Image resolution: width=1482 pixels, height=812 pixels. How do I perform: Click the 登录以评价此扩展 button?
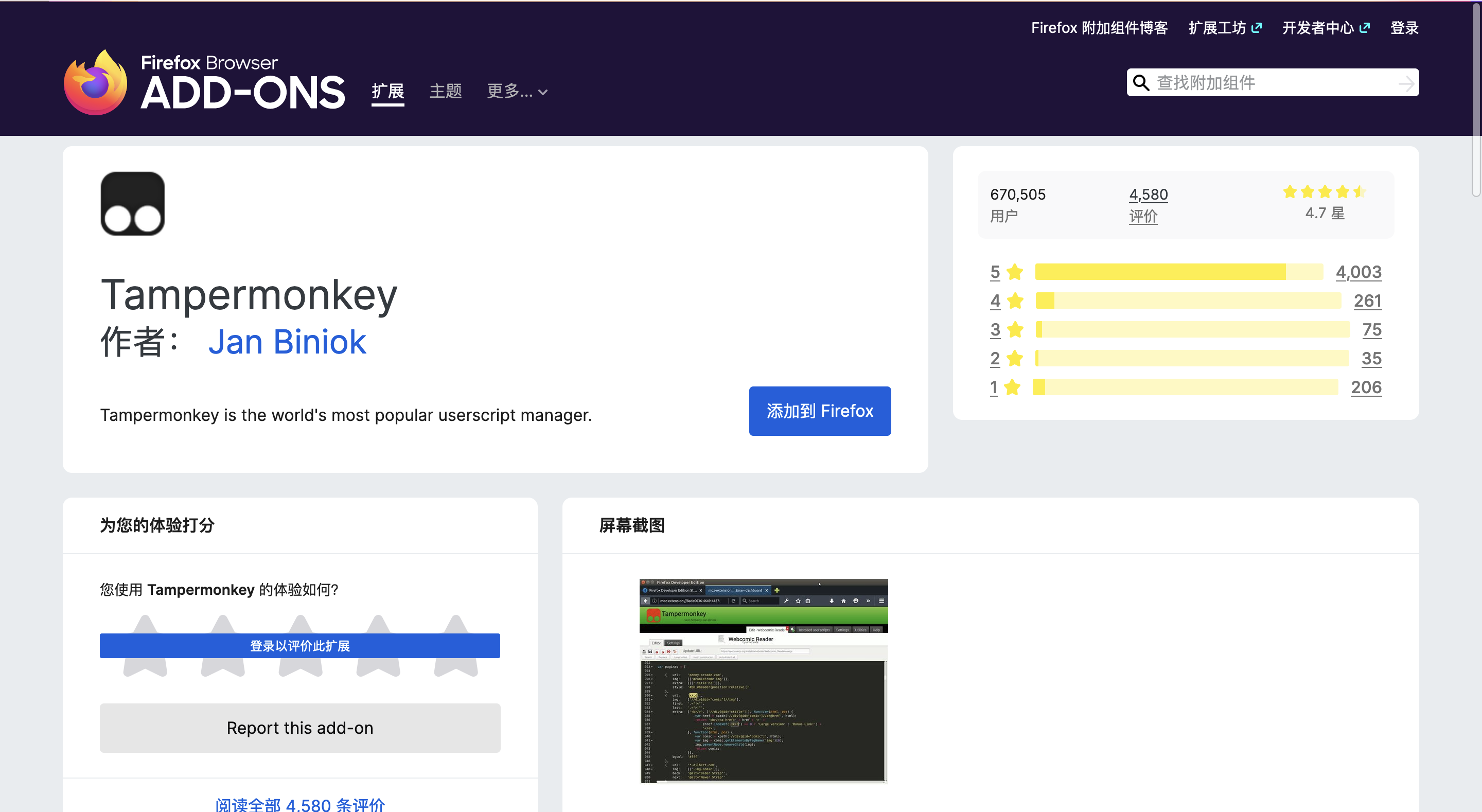299,646
